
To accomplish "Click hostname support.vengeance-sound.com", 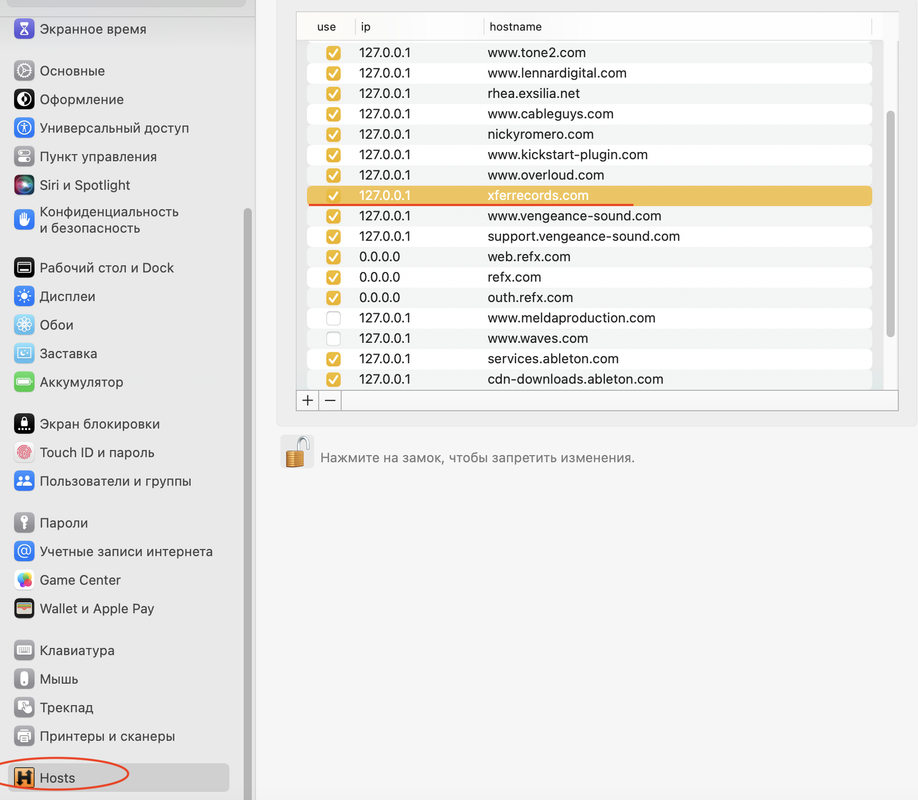I will point(584,237).
